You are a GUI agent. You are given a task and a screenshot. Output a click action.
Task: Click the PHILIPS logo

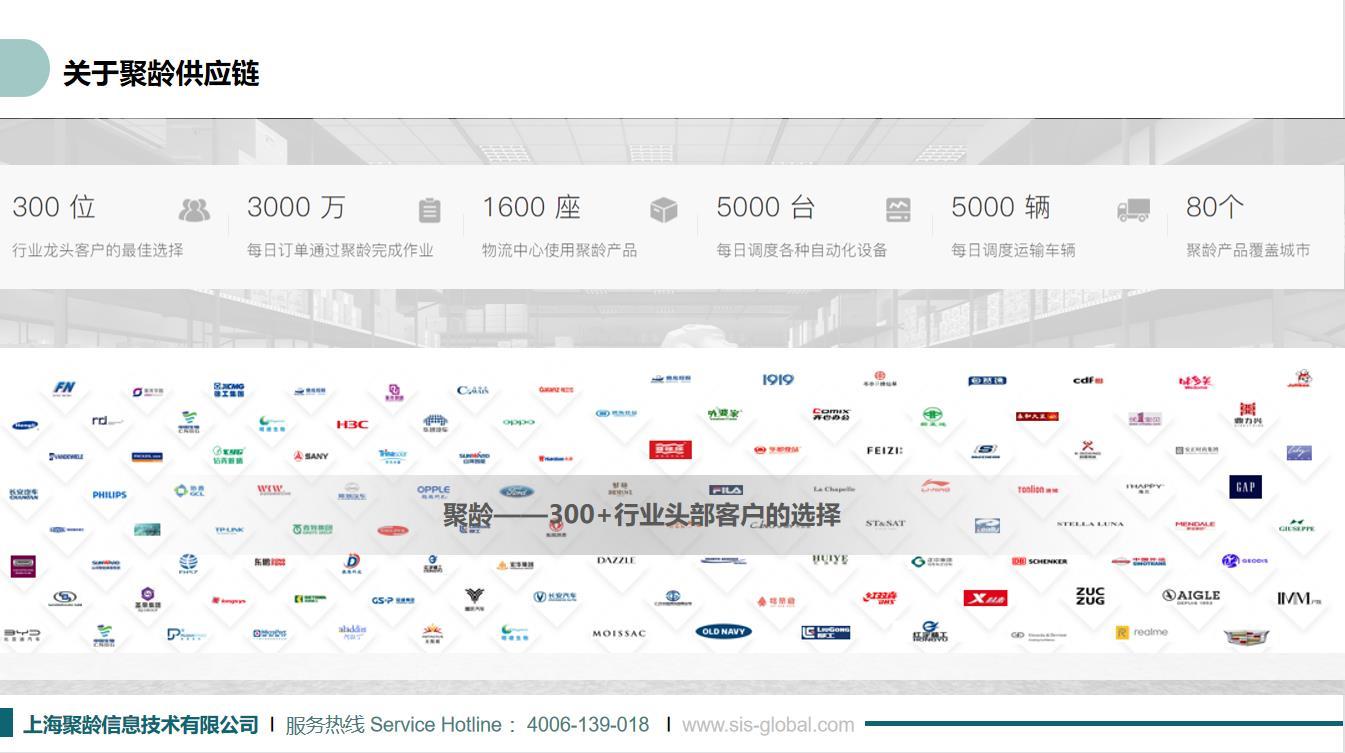[110, 494]
